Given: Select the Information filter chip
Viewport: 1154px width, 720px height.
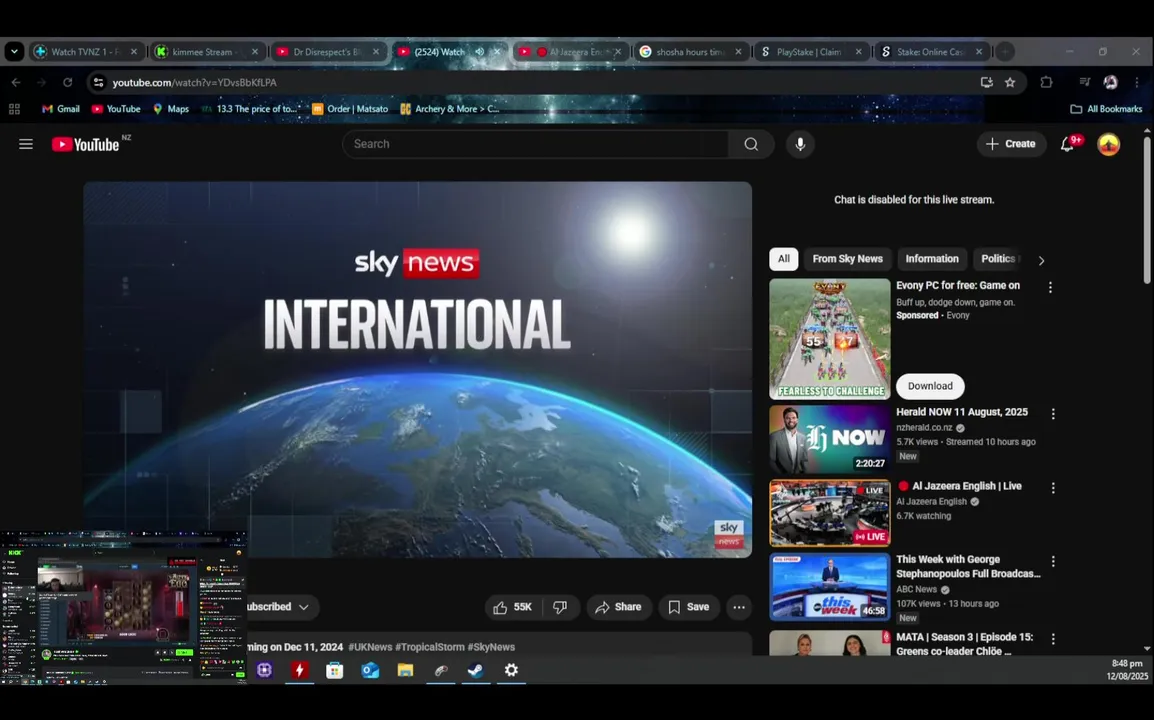Looking at the screenshot, I should (932, 259).
